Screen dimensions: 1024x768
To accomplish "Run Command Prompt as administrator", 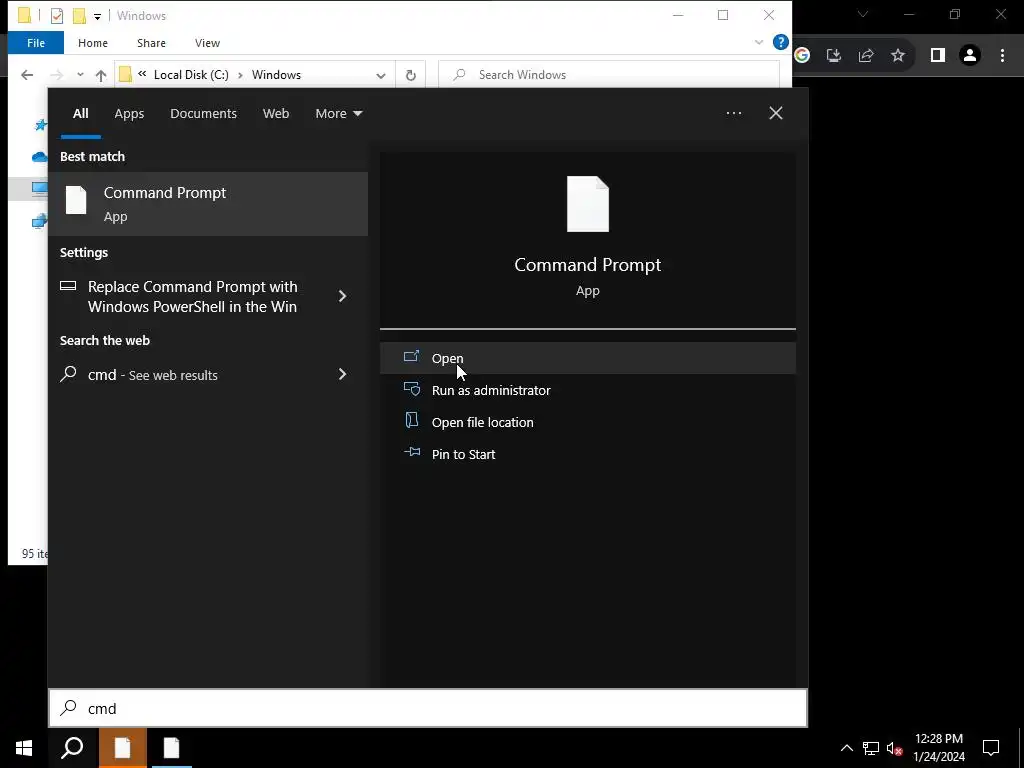I will click(587, 390).
